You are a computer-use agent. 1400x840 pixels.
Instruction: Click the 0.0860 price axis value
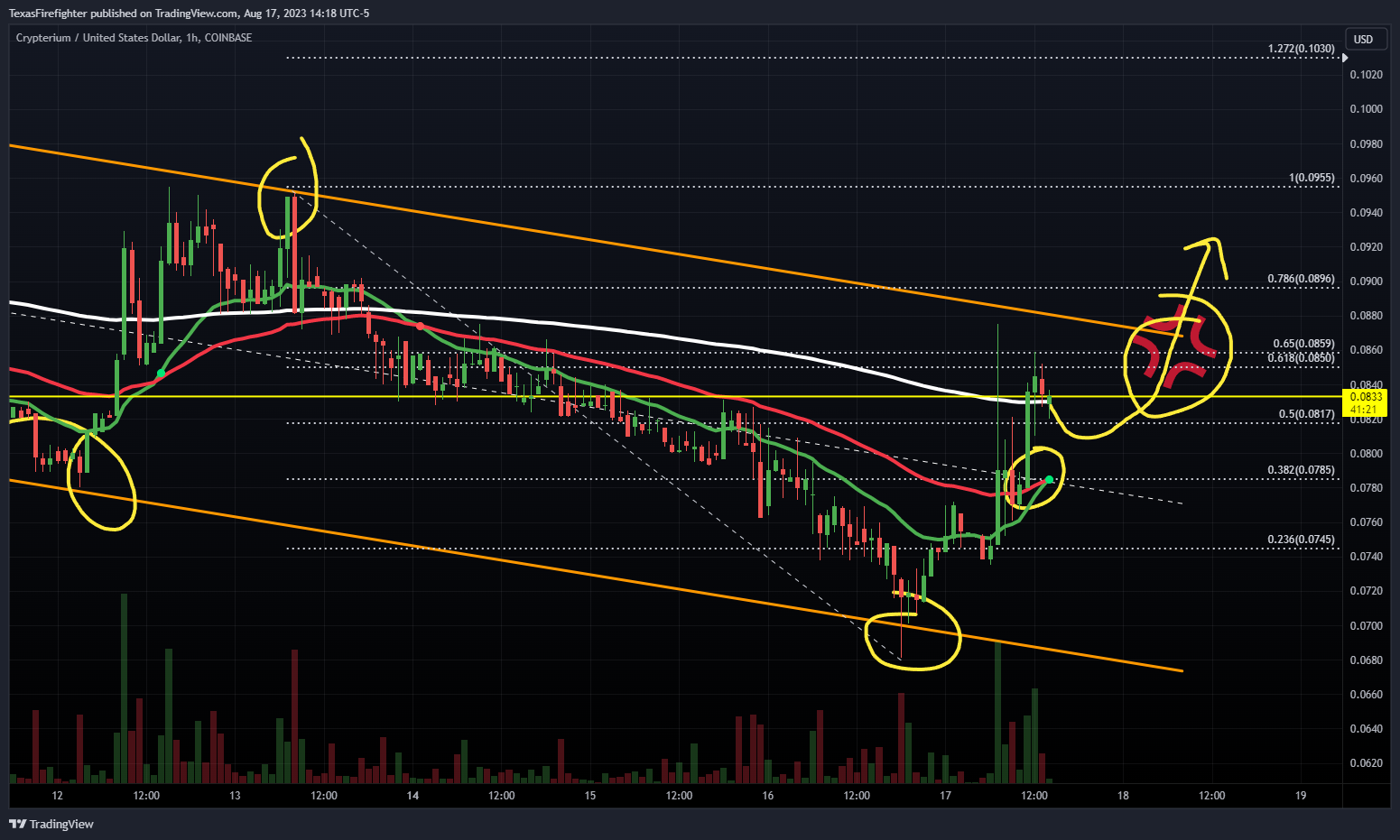[1366, 349]
